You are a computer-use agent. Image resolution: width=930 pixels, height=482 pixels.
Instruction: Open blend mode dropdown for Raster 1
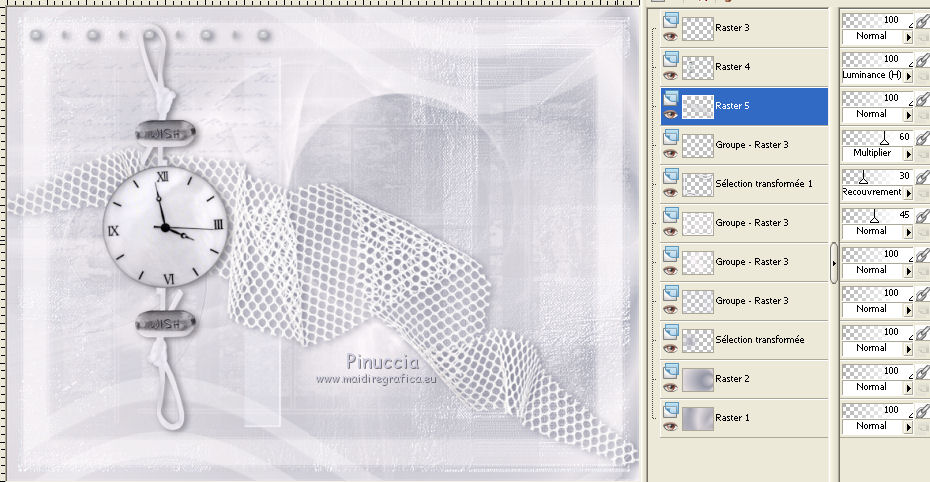[x=908, y=427]
